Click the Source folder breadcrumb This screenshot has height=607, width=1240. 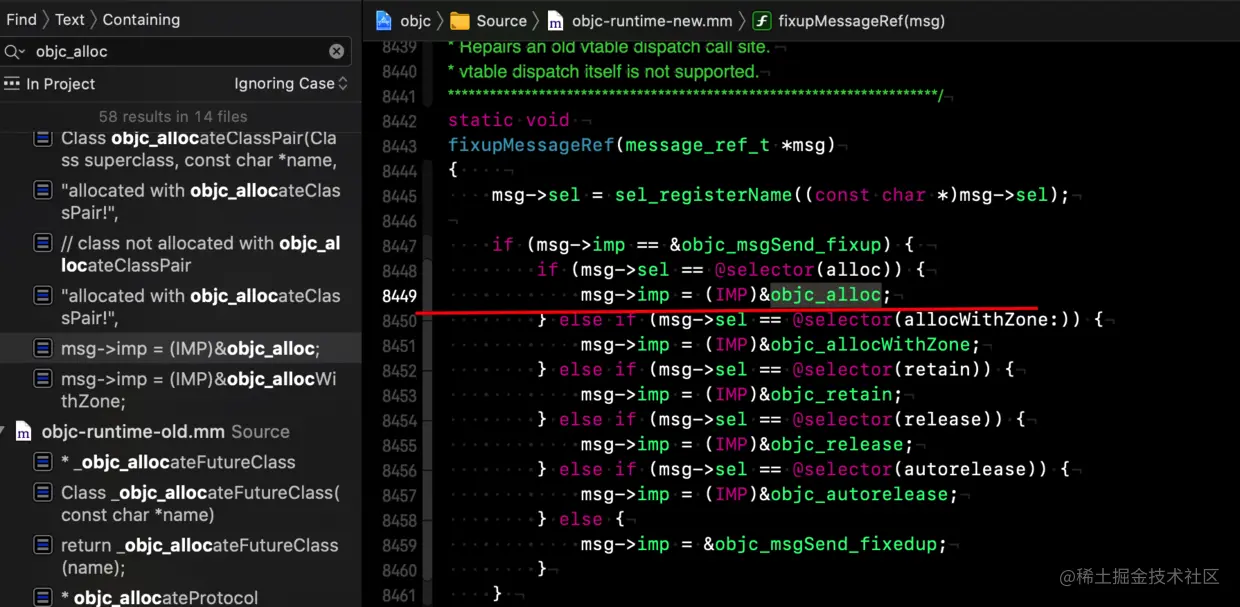click(501, 20)
